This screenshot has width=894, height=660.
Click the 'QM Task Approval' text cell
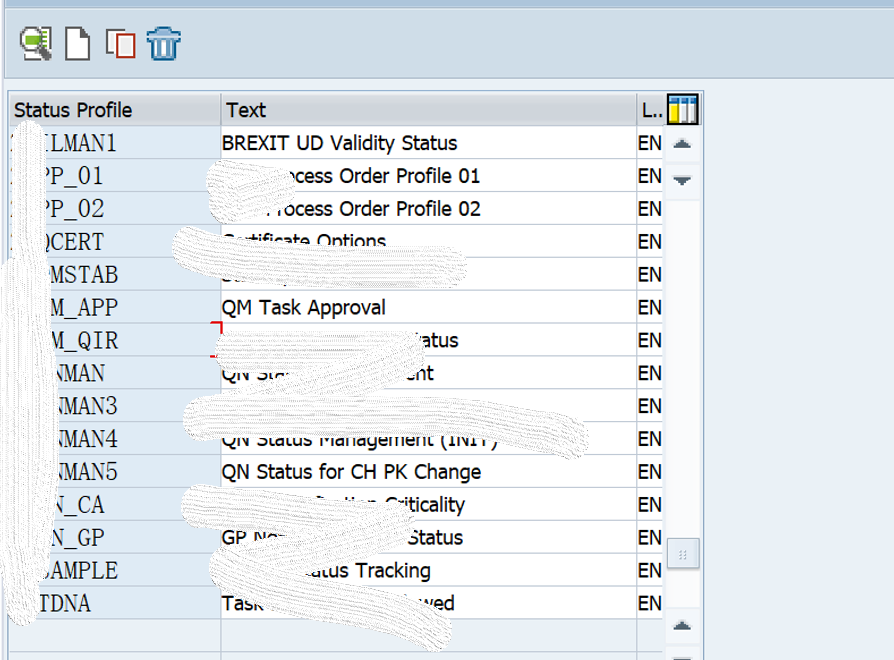click(429, 308)
